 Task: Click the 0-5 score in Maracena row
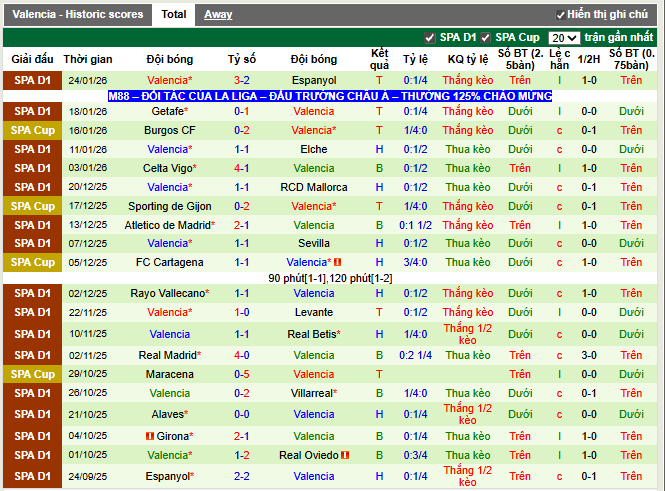pyautogui.click(x=242, y=374)
